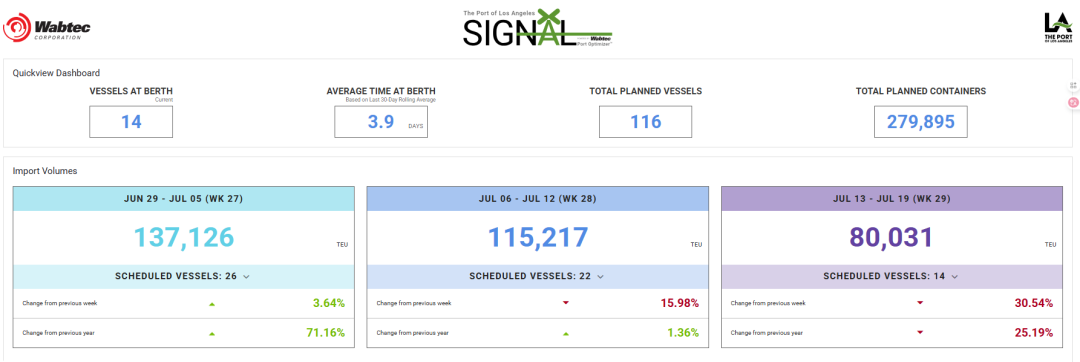Select the JUL 13 - JUL 19 (WK 29) header
The width and height of the screenshot is (1080, 362).
[x=891, y=199]
